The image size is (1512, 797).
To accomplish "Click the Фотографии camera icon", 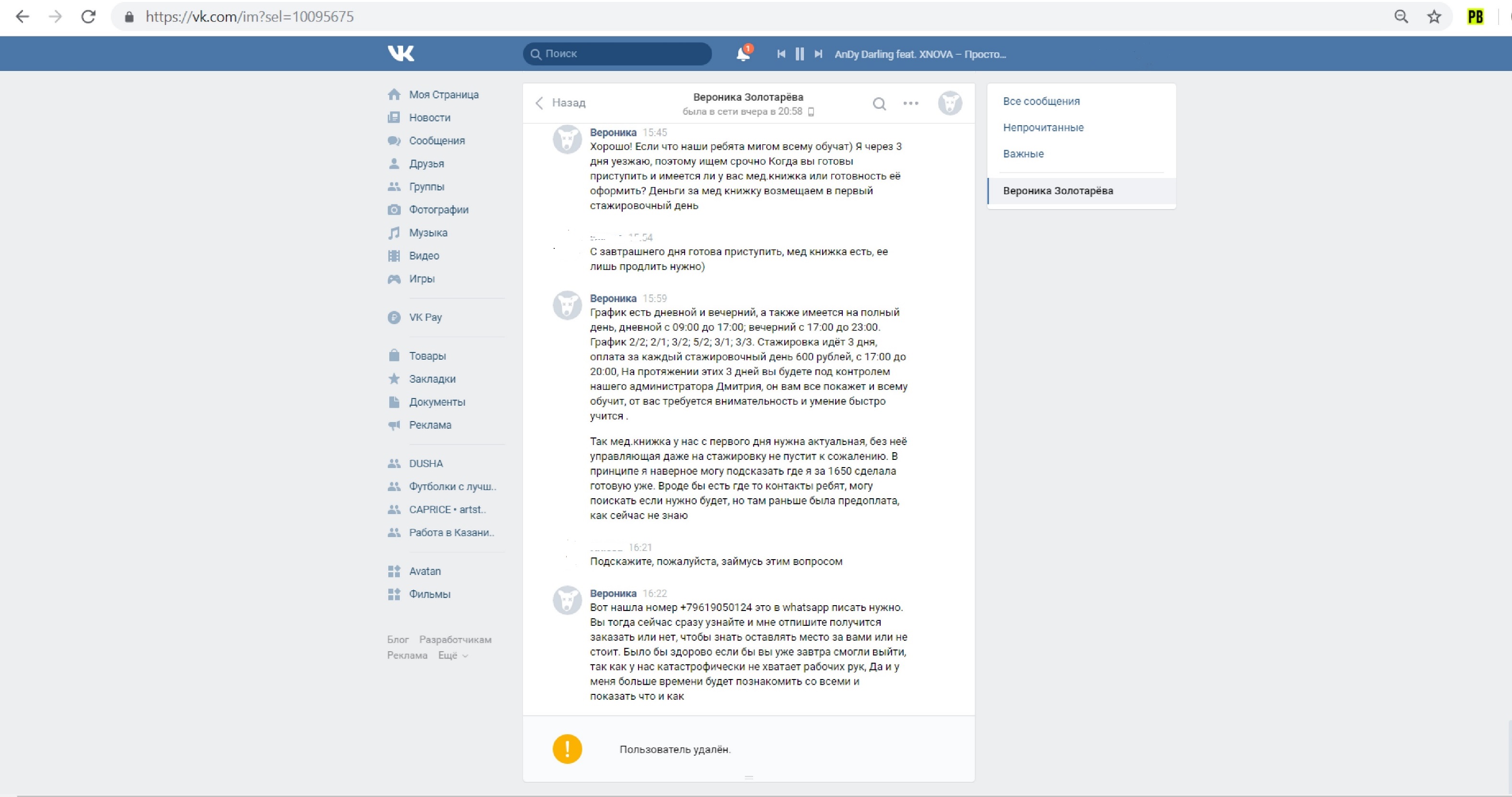I will pyautogui.click(x=394, y=210).
